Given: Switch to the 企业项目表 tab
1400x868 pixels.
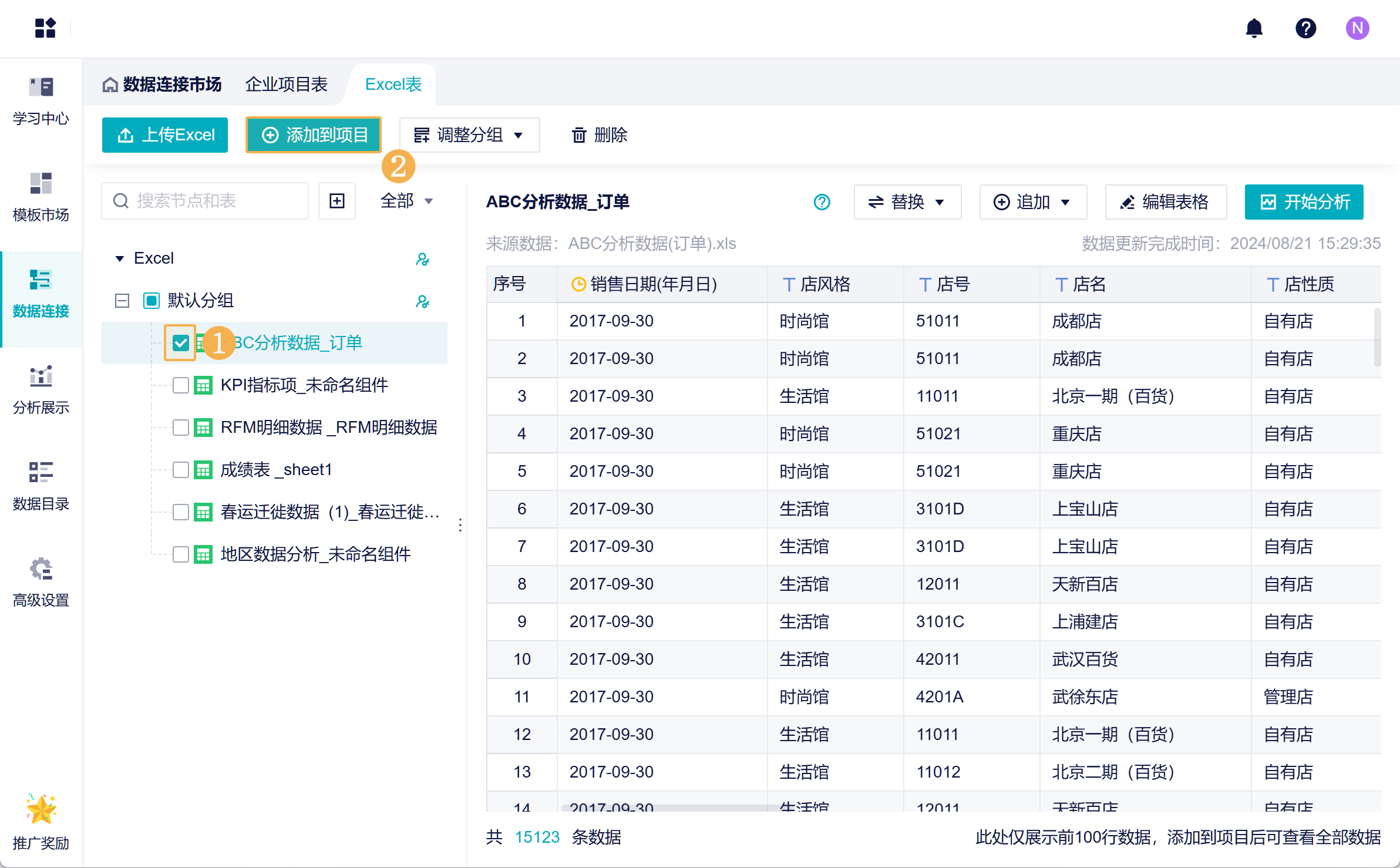Looking at the screenshot, I should point(286,85).
